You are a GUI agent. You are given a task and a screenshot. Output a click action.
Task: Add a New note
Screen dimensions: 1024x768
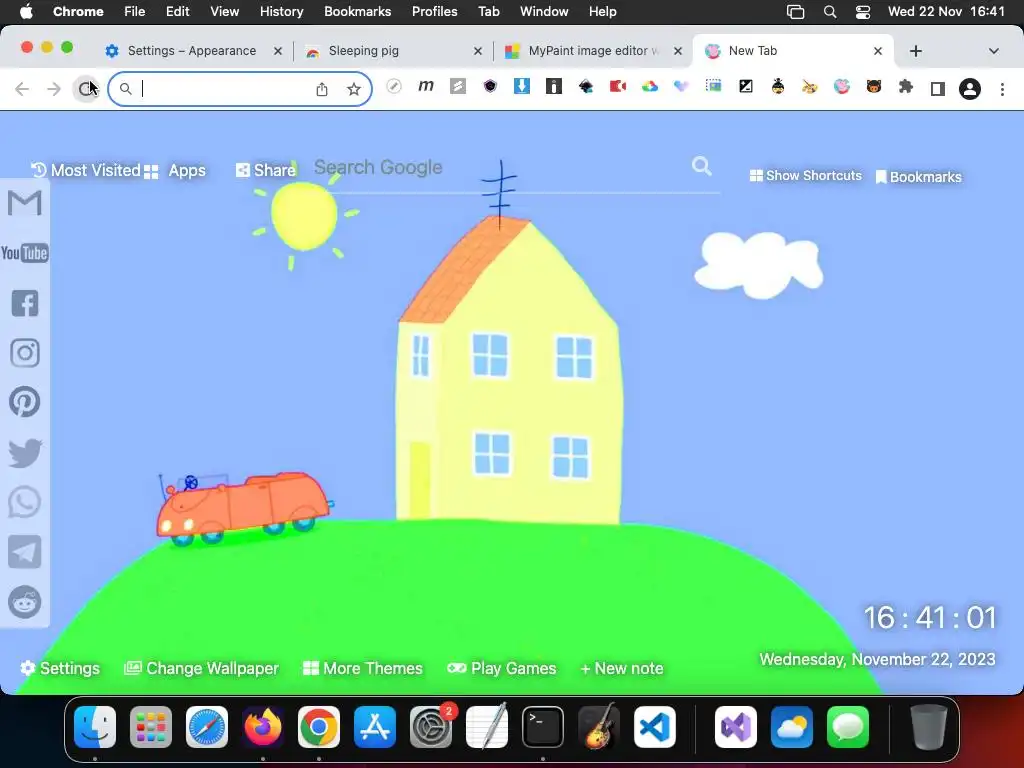tap(622, 668)
